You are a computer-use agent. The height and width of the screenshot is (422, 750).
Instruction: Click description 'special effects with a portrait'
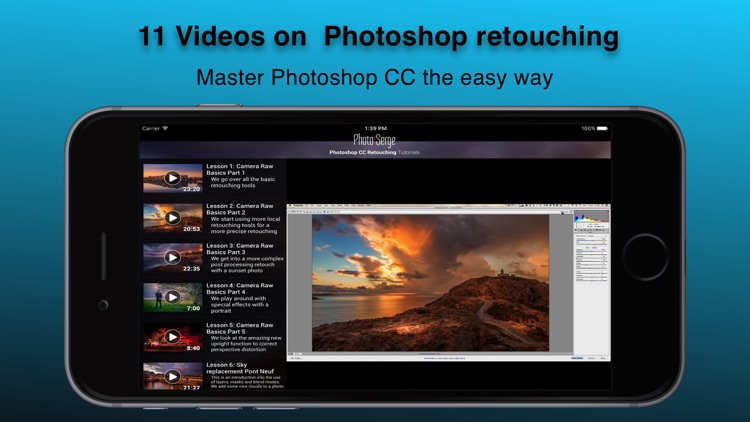239,304
